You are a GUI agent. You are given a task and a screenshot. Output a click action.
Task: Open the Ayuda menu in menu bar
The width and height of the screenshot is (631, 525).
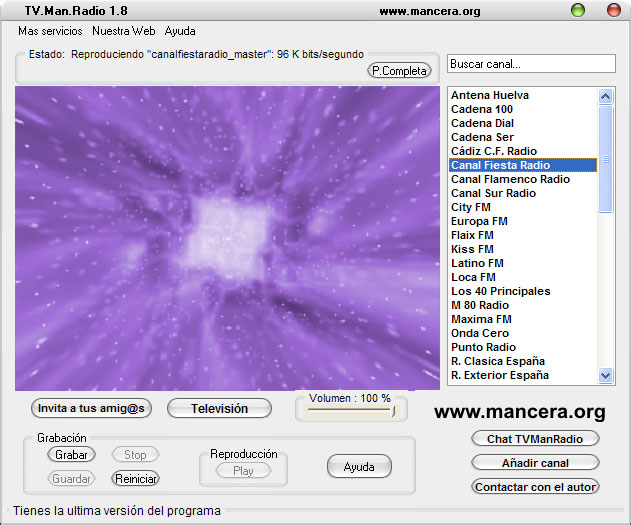coord(180,31)
